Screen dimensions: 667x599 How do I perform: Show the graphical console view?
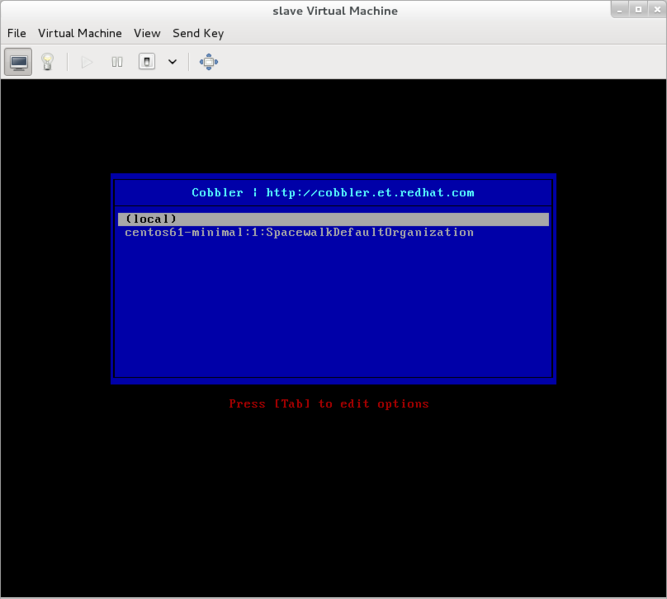pos(18,62)
